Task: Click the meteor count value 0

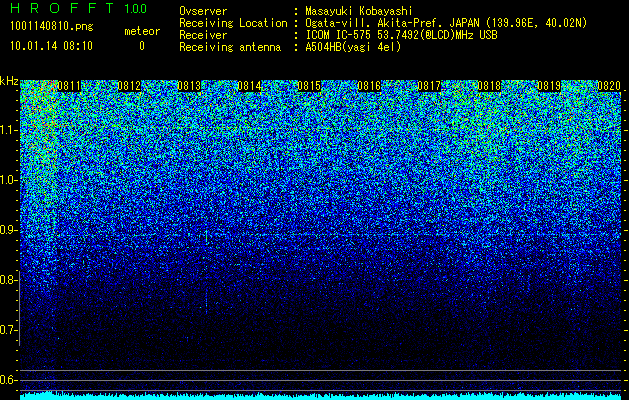Action: [x=142, y=46]
